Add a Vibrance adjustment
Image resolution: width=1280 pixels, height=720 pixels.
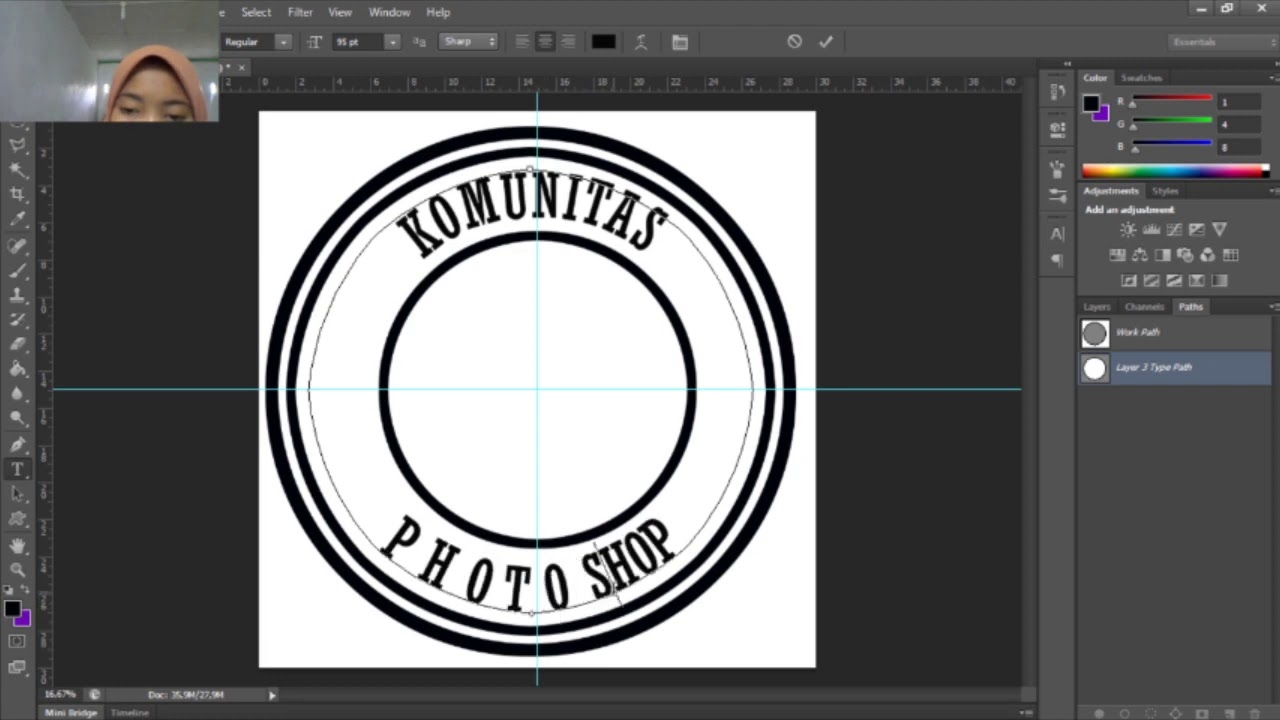1220,230
